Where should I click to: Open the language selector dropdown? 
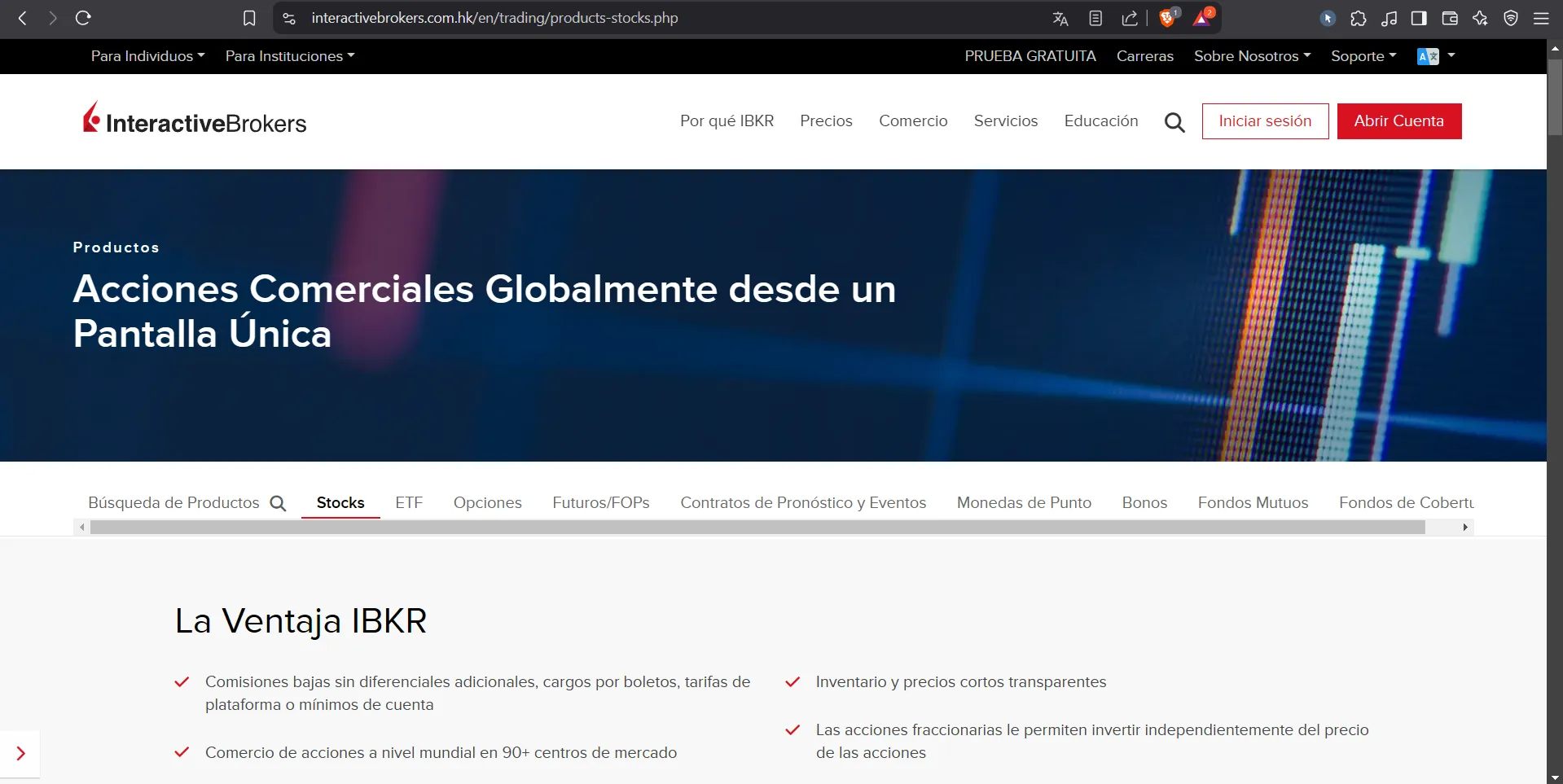[x=1435, y=56]
